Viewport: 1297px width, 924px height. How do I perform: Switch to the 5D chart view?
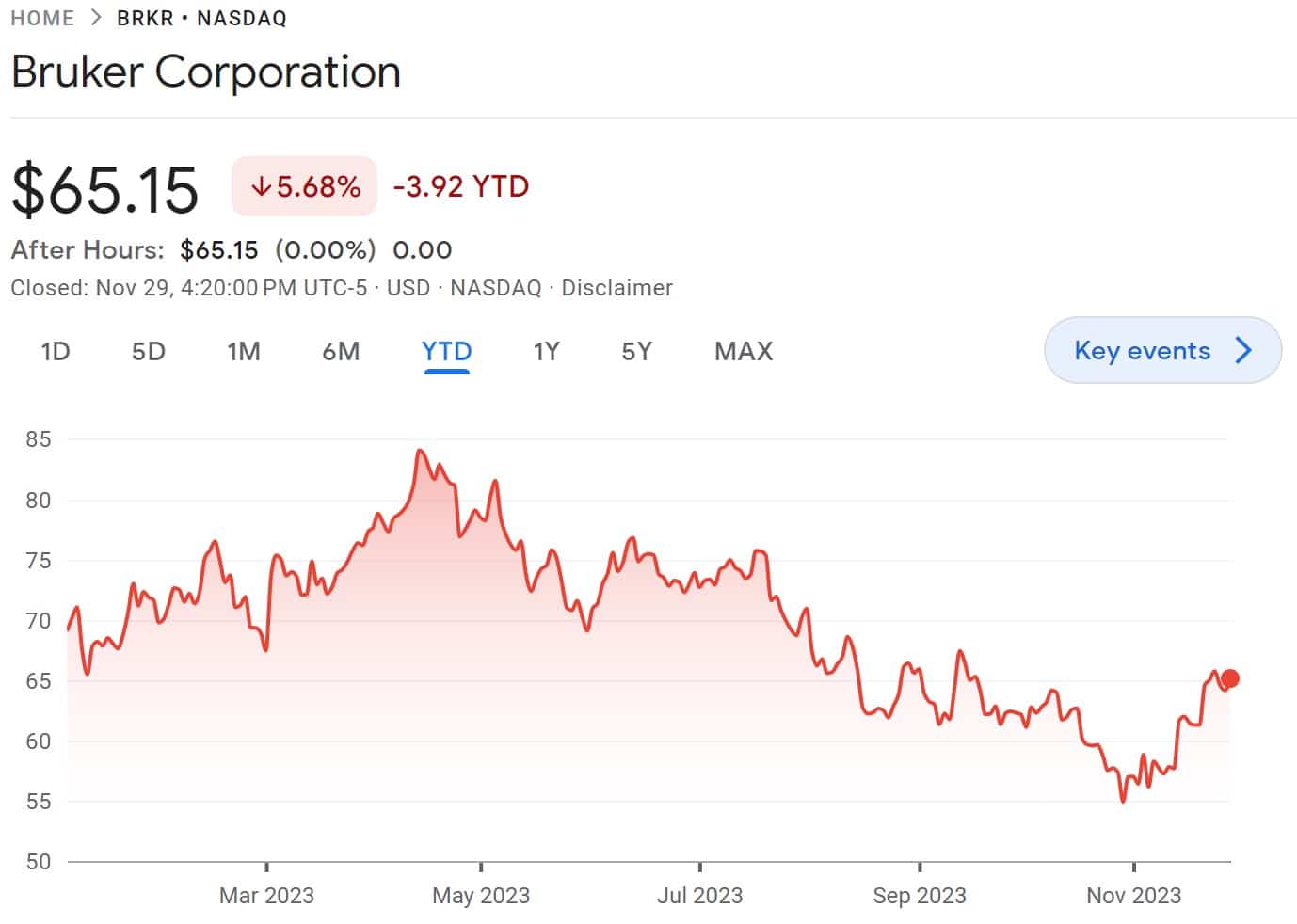tap(148, 351)
